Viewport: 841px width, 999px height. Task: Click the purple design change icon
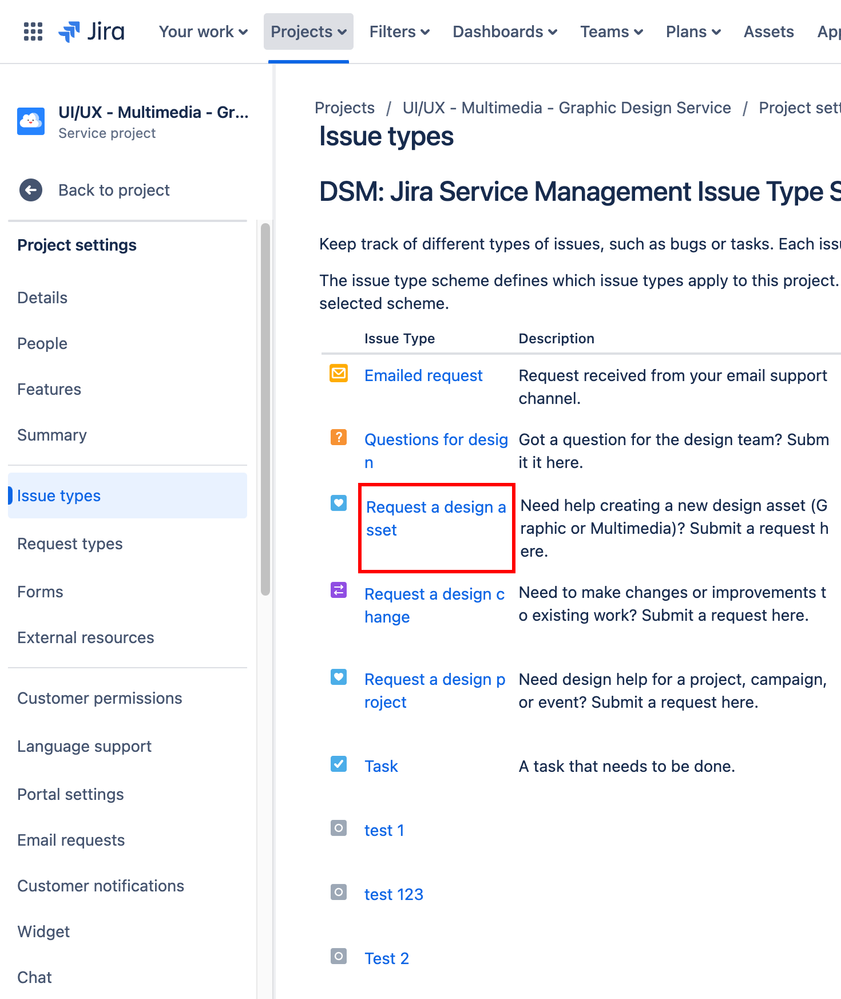pos(338,591)
